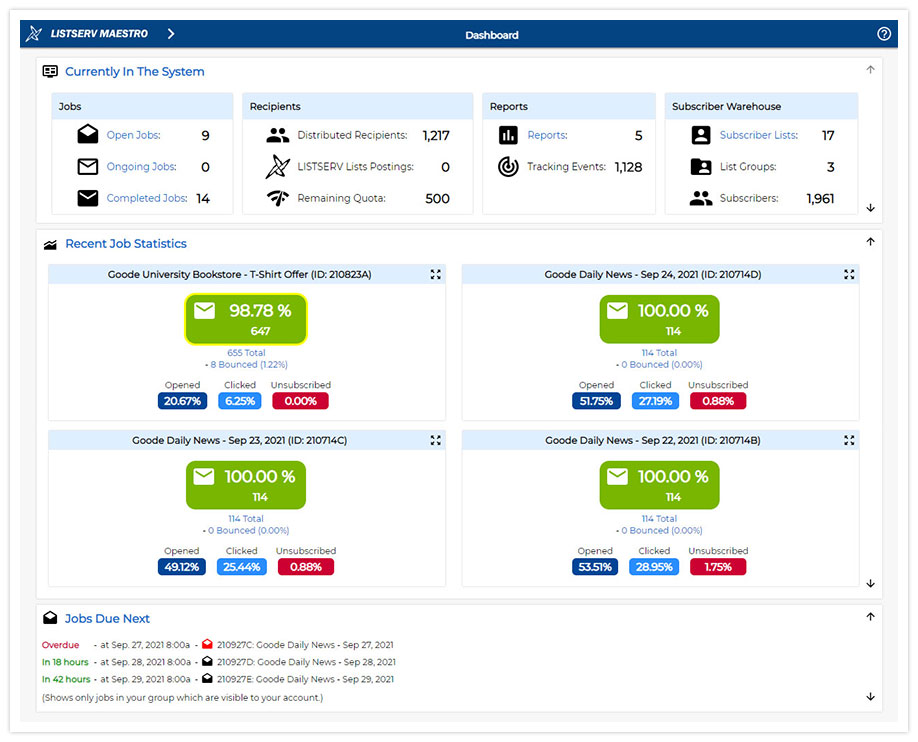Screen dimensions: 918x742
Task: Click the Clicked 6.25% badge
Action: tap(240, 401)
